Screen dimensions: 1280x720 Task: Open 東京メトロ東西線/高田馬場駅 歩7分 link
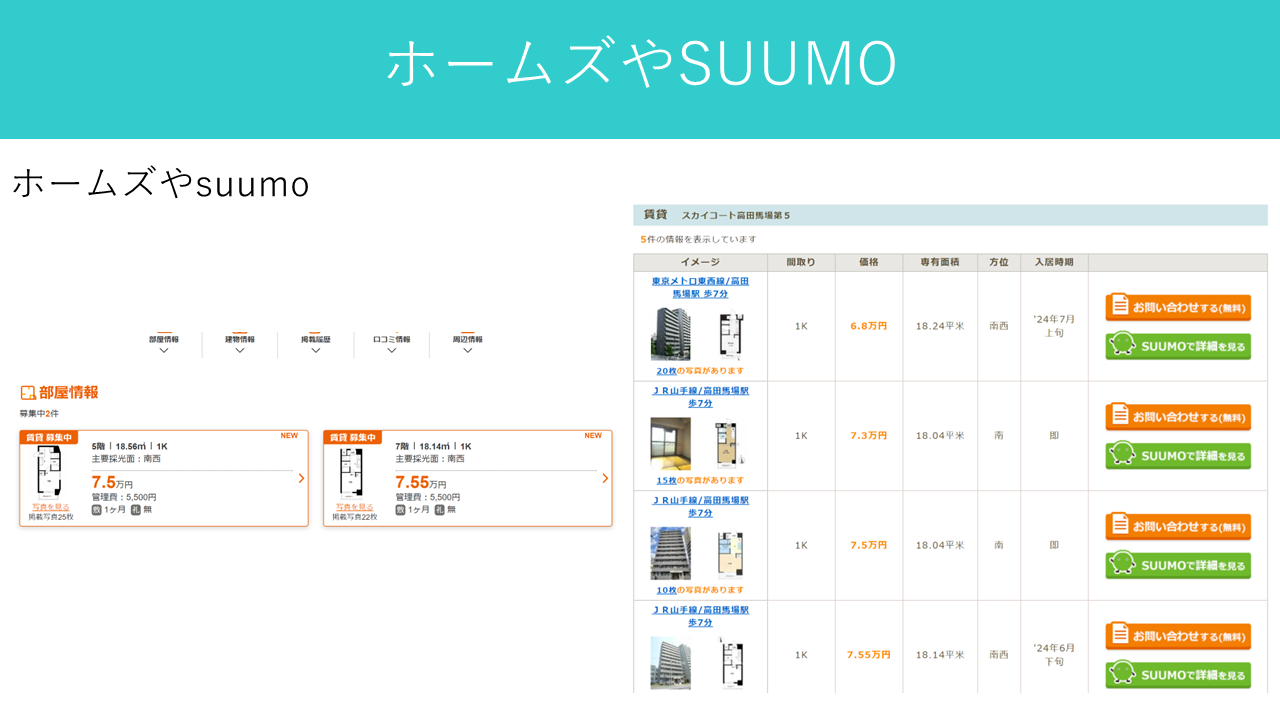(700, 288)
